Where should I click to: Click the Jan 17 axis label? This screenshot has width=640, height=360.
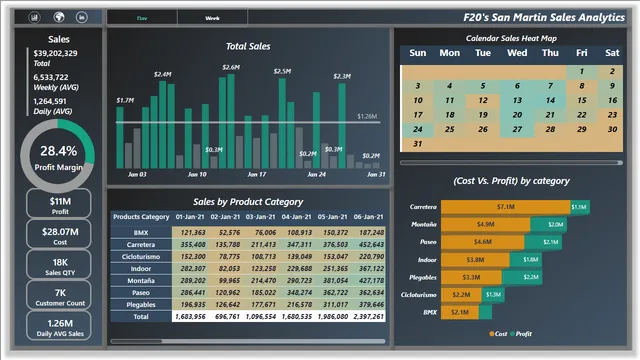pyautogui.click(x=257, y=174)
